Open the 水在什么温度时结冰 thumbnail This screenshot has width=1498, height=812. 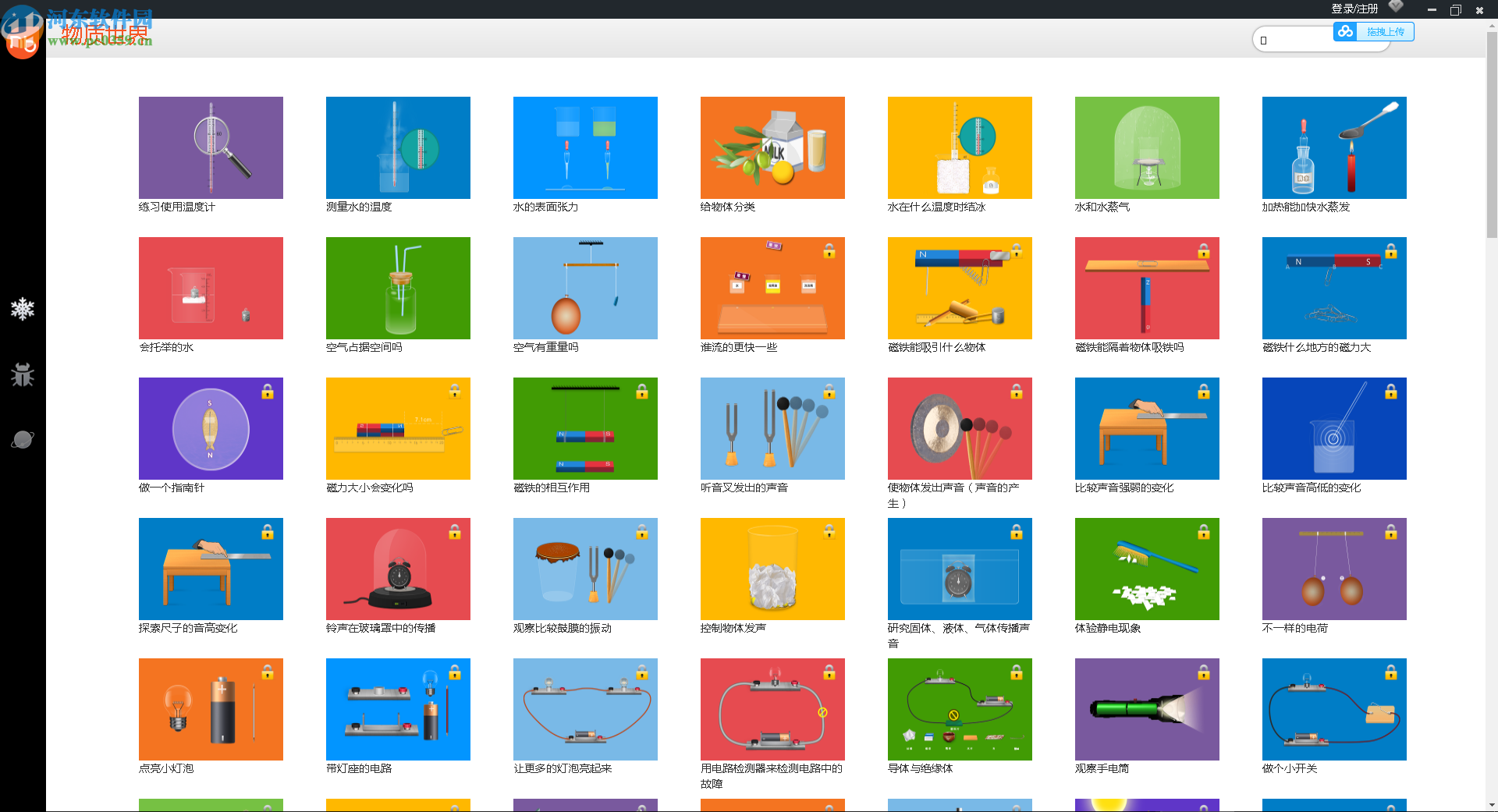click(960, 147)
